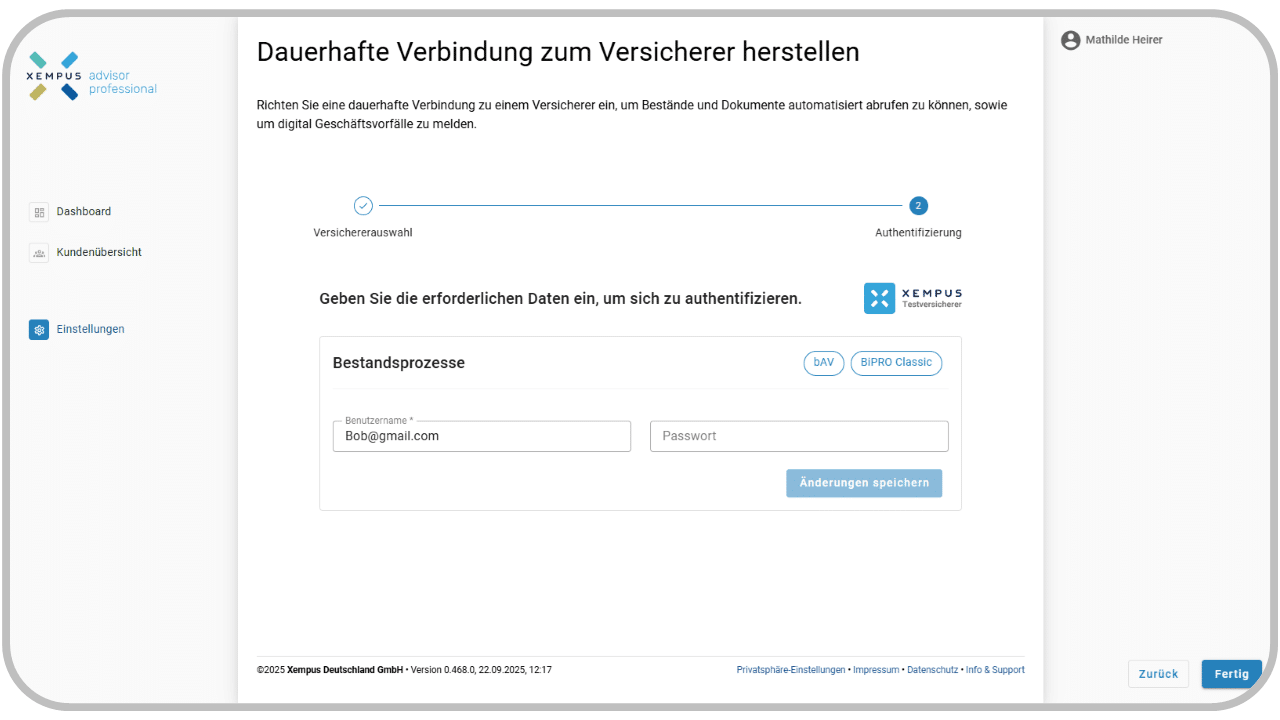This screenshot has width=1280, height=720.
Task: Click the Xempus advisor professional logo
Action: tap(92, 77)
